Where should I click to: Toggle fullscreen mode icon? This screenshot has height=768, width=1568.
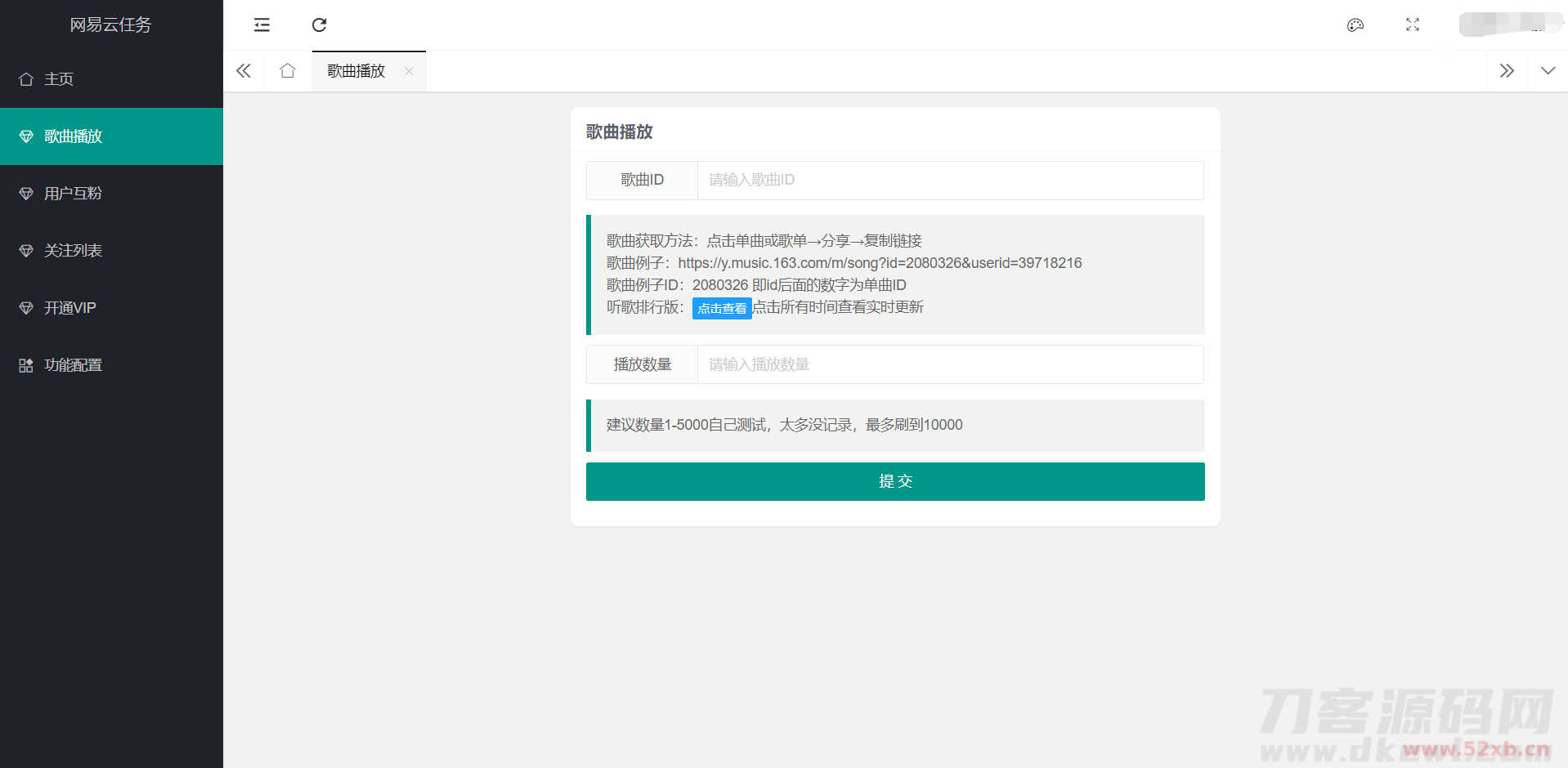click(x=1412, y=25)
